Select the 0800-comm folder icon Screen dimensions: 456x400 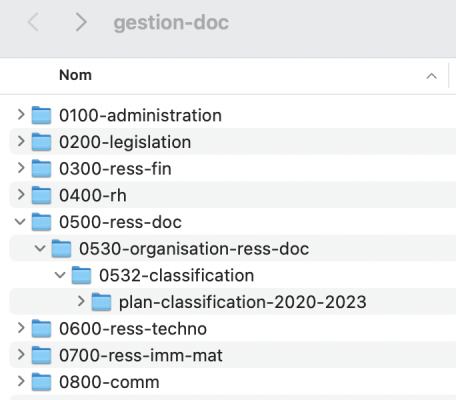click(41, 382)
